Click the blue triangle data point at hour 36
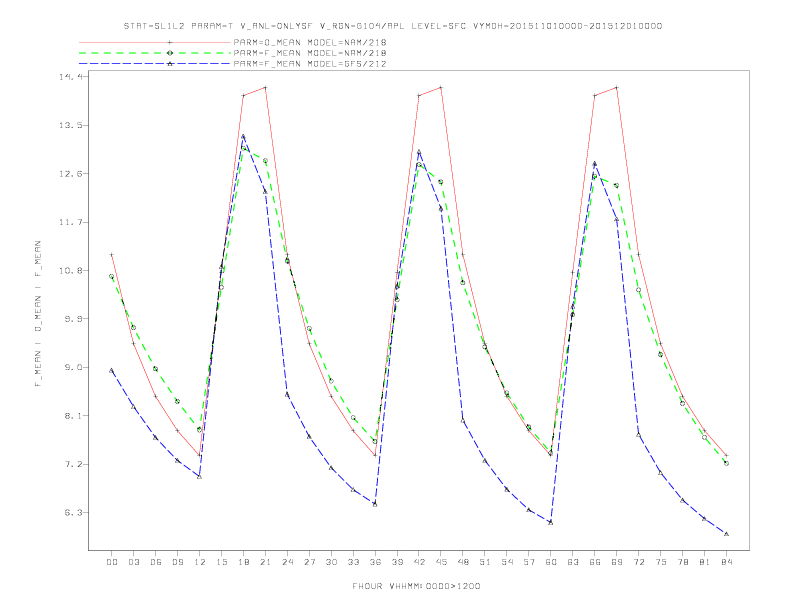 point(375,504)
